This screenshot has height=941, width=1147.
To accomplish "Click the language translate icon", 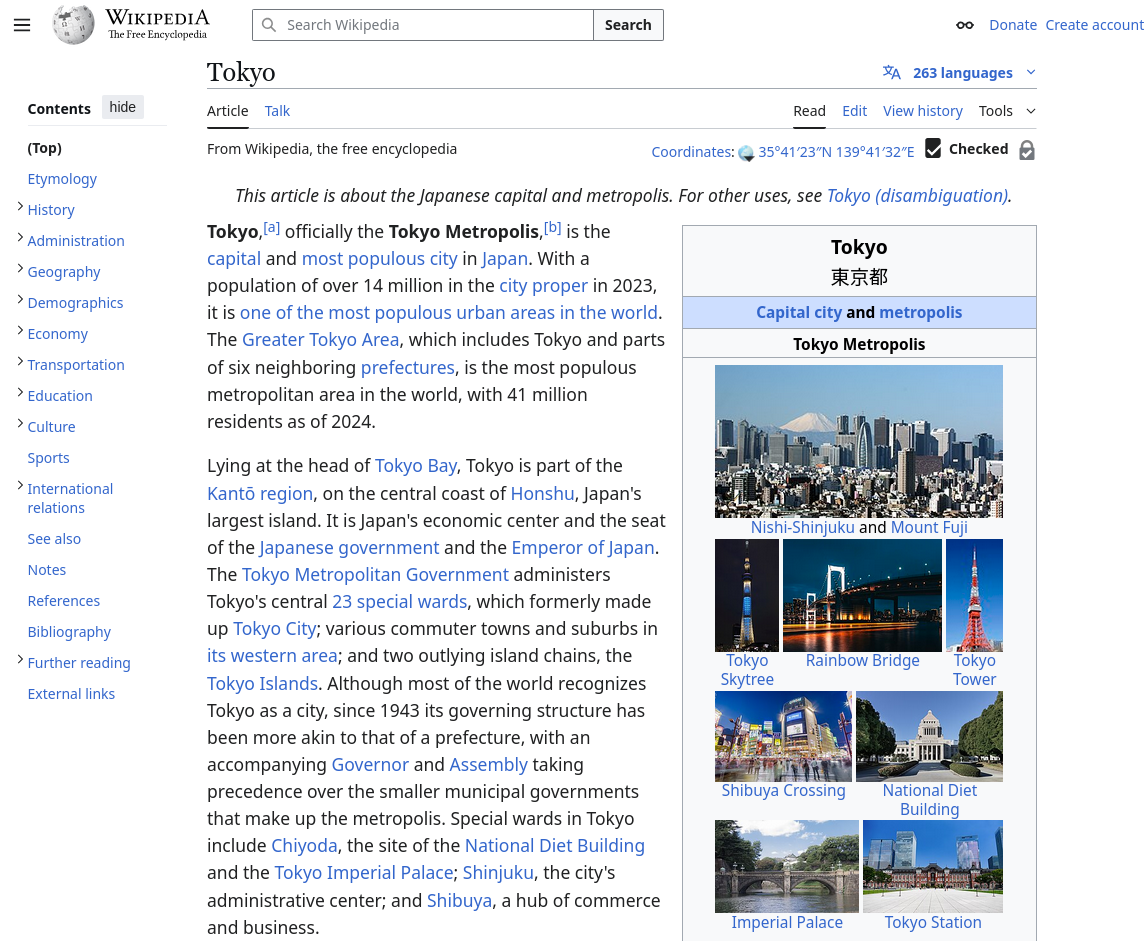I will click(x=892, y=72).
